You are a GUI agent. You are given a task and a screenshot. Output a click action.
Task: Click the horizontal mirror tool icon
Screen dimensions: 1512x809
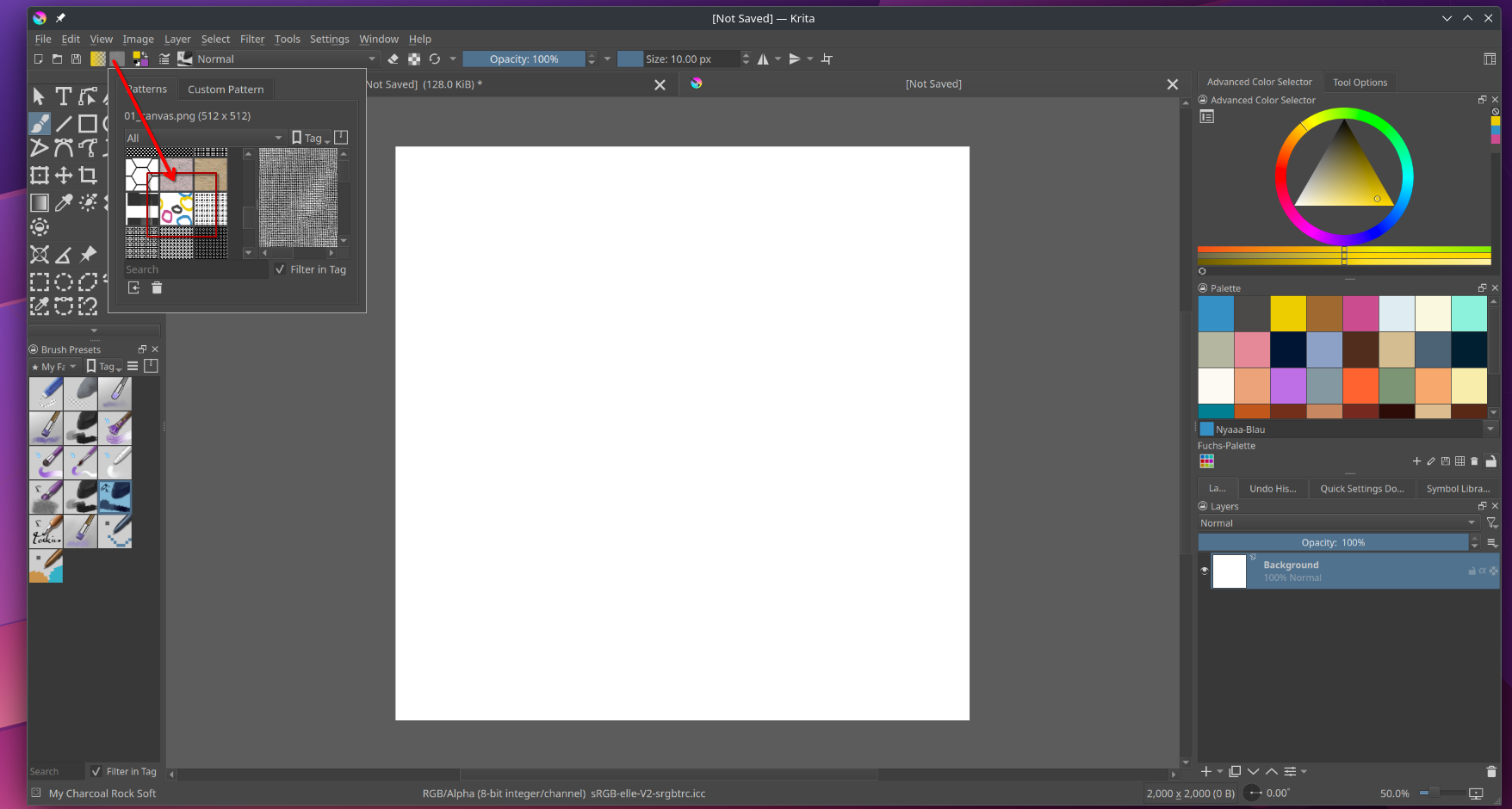click(x=763, y=59)
